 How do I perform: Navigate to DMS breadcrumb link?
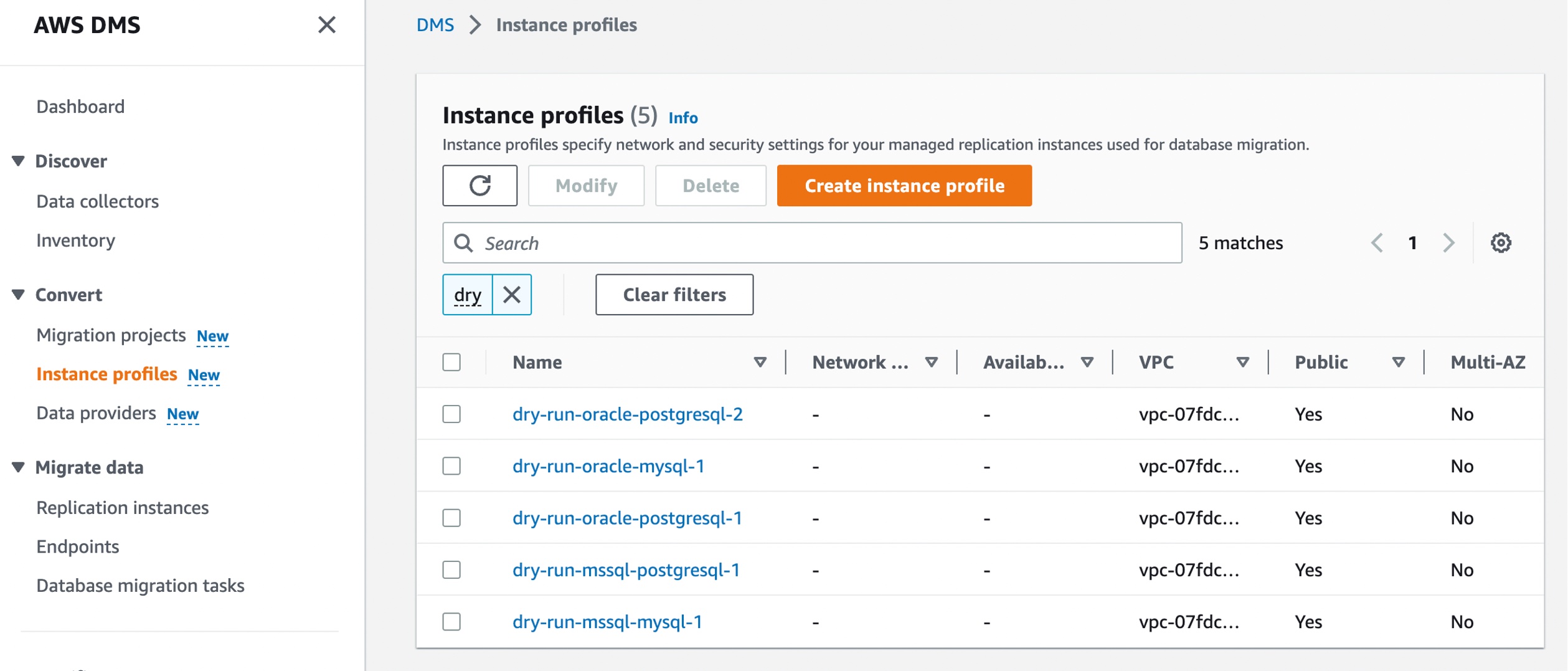coord(435,25)
